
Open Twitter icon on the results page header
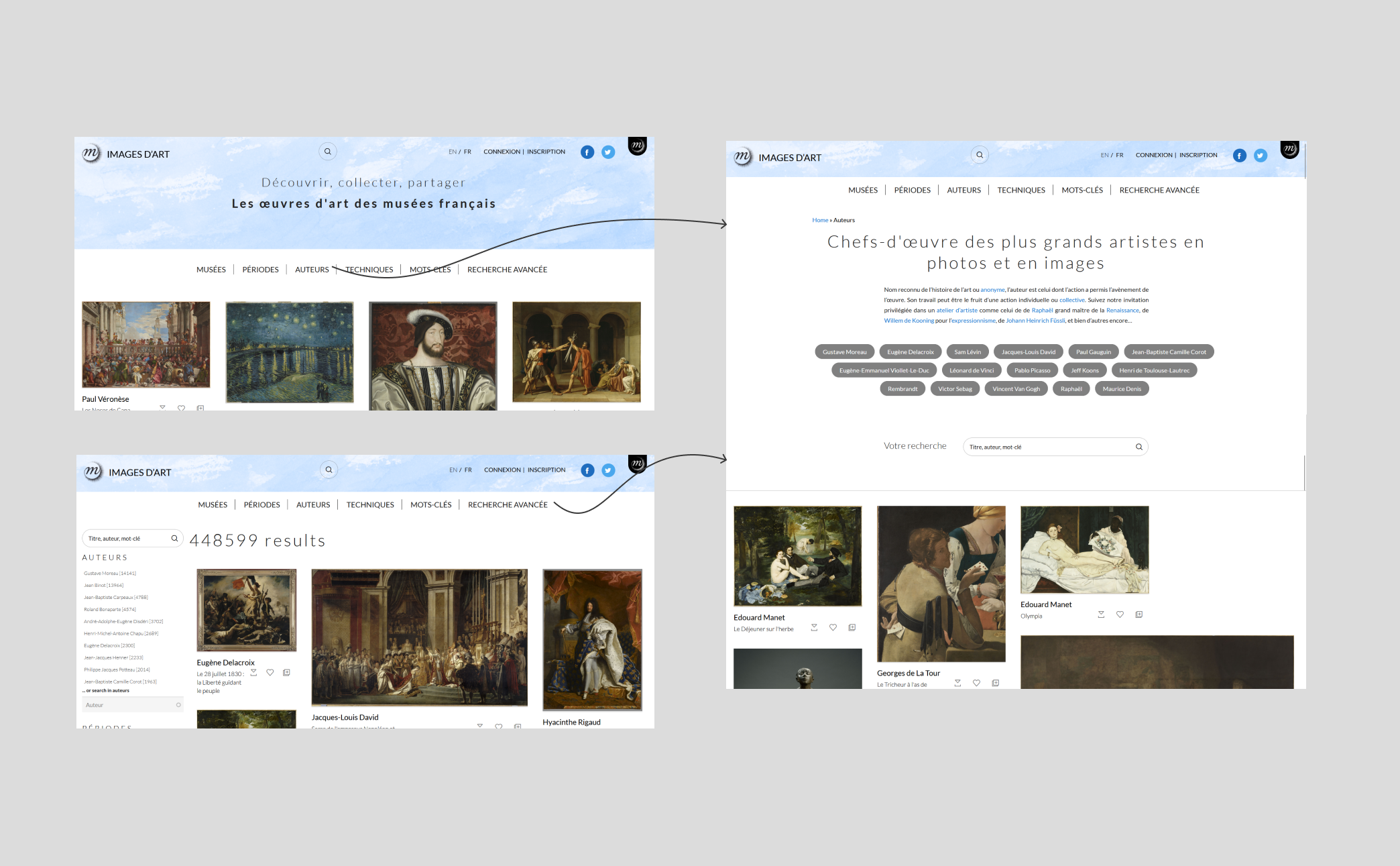(608, 470)
